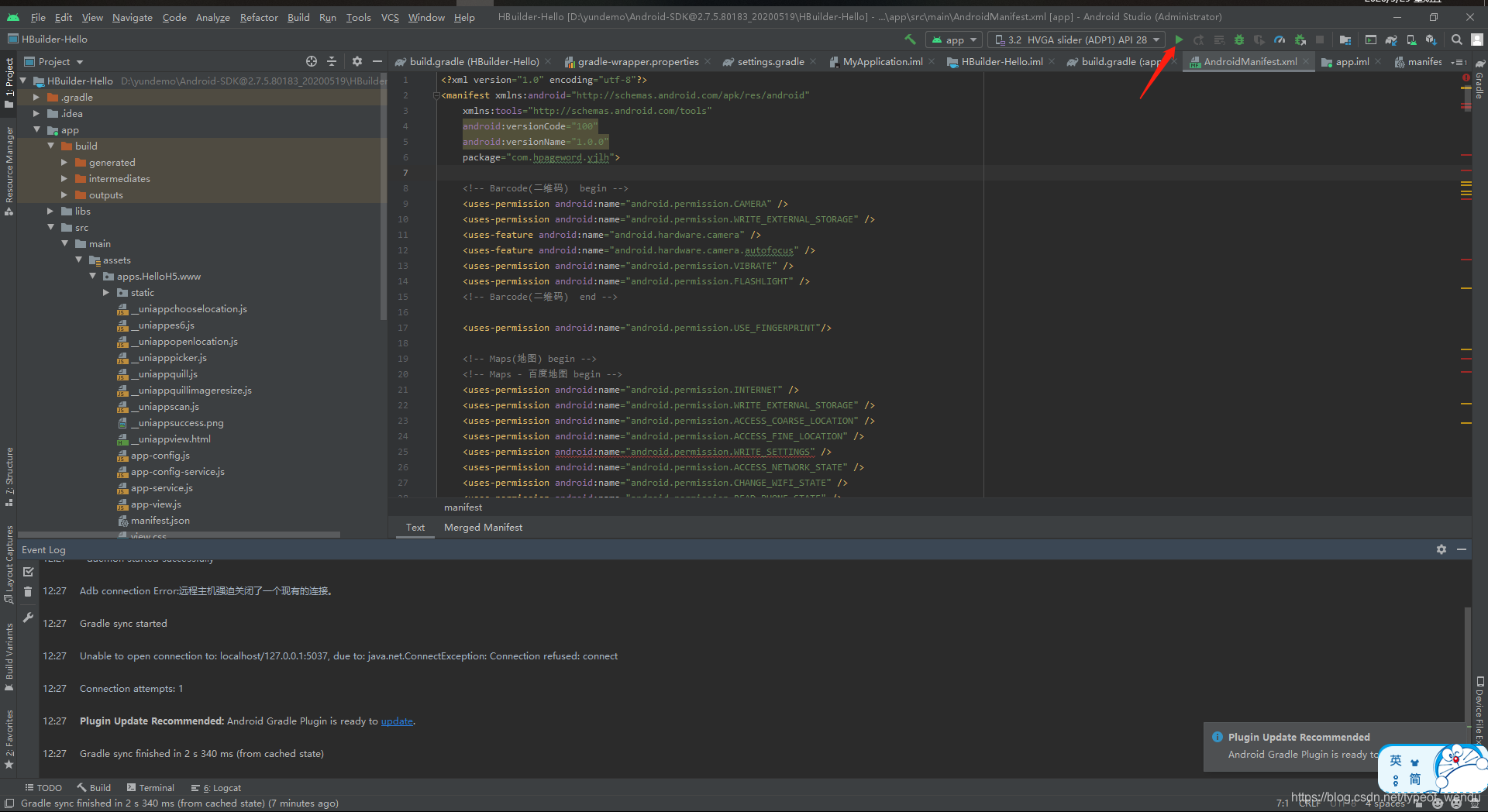Toggle the Build tool window
This screenshot has height=812, width=1488.
(94, 788)
